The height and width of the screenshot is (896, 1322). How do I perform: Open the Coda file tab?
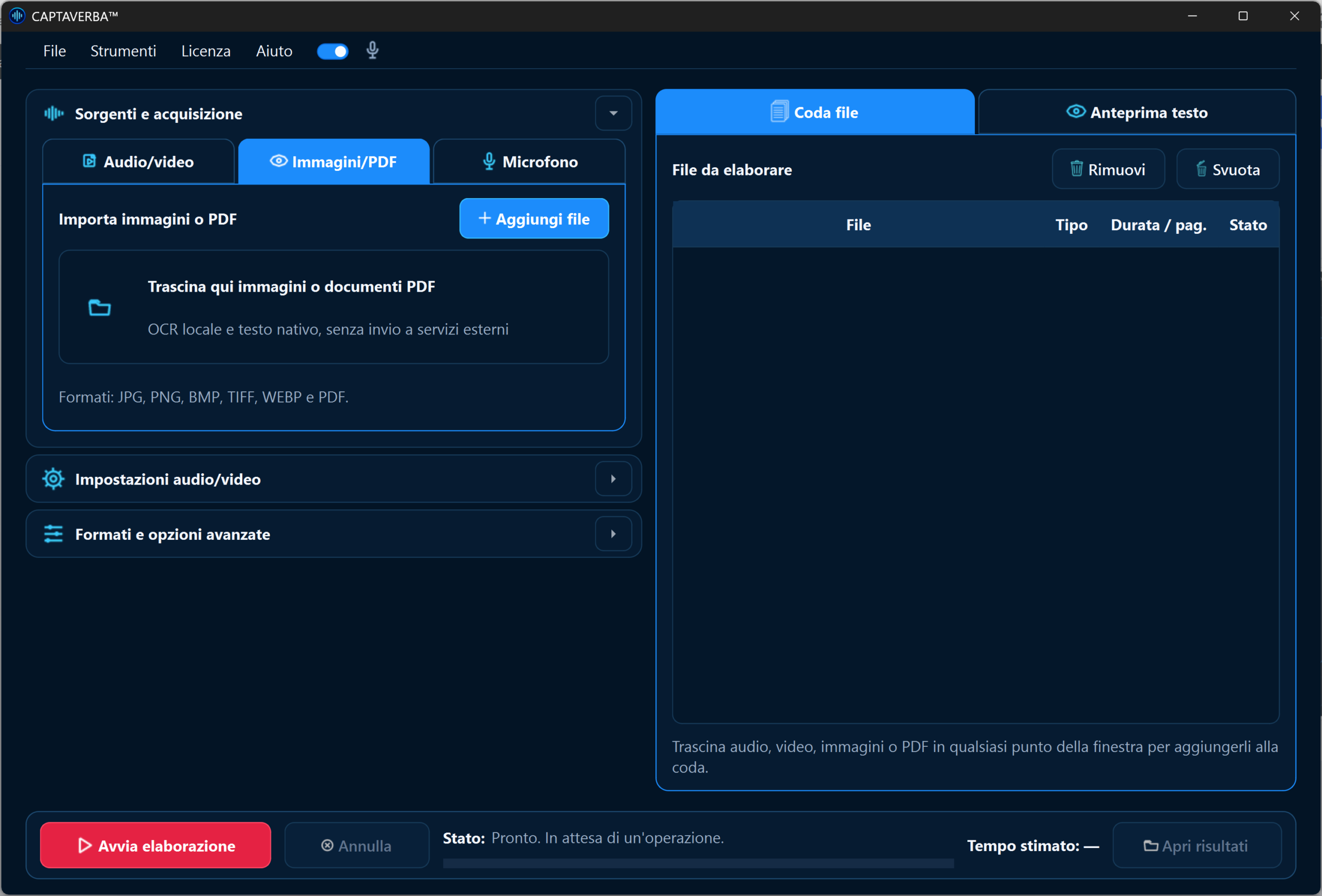point(814,112)
